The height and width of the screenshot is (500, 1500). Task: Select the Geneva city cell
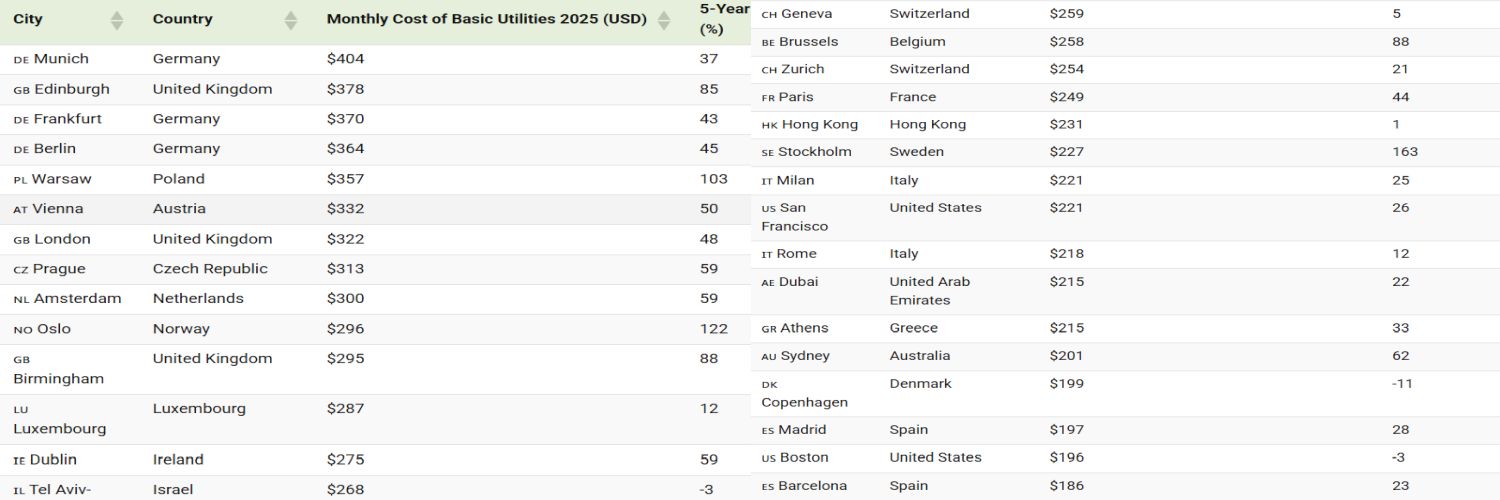(x=806, y=14)
